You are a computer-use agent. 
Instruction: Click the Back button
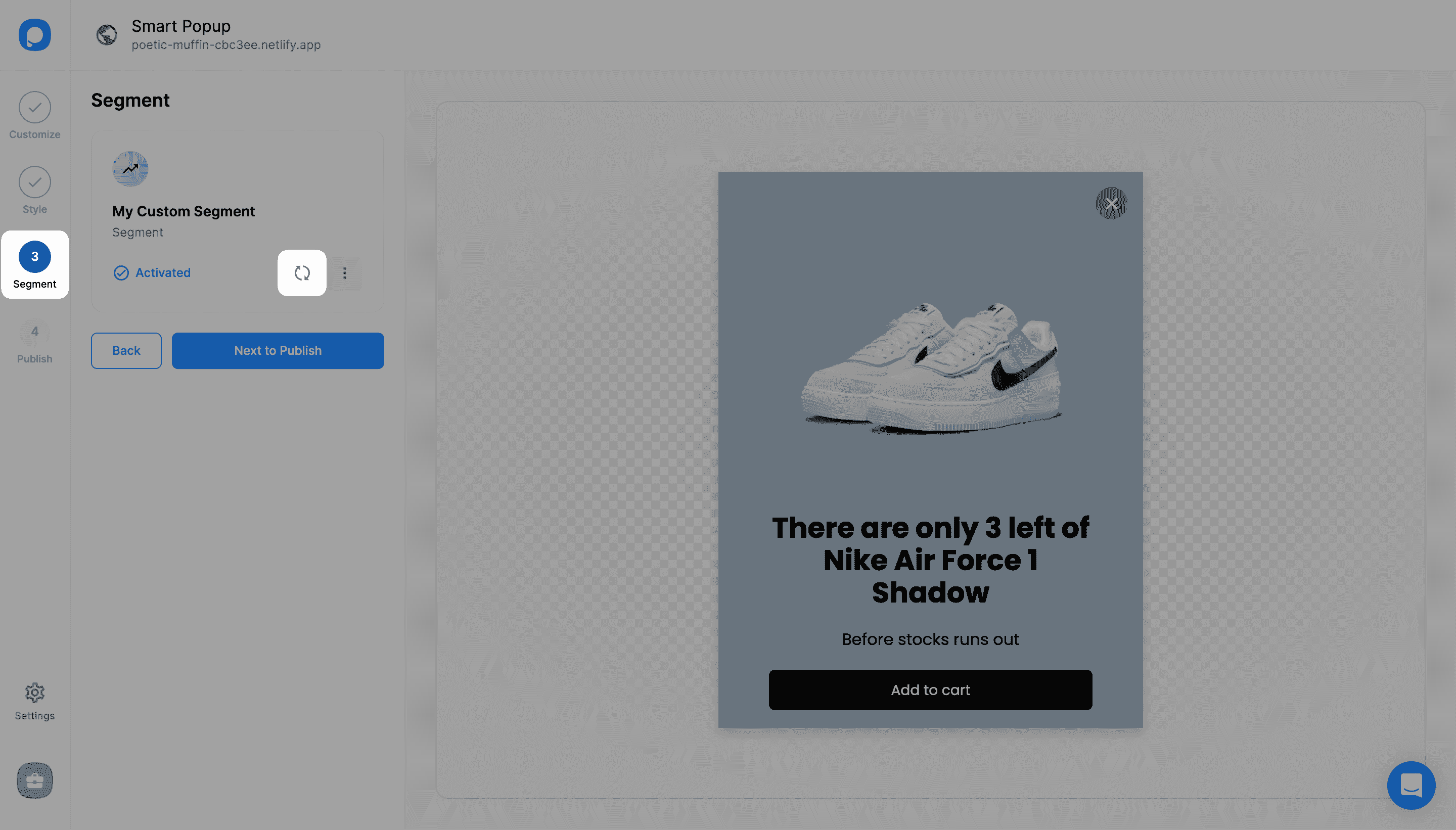[126, 351]
